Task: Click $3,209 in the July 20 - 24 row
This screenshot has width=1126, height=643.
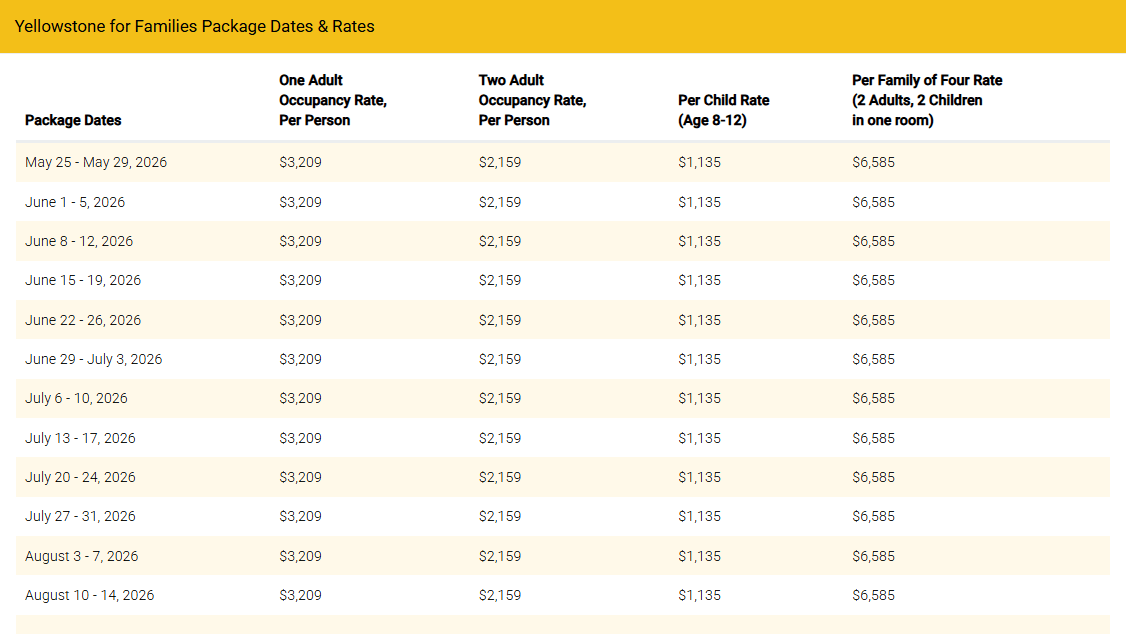Action: pos(300,477)
